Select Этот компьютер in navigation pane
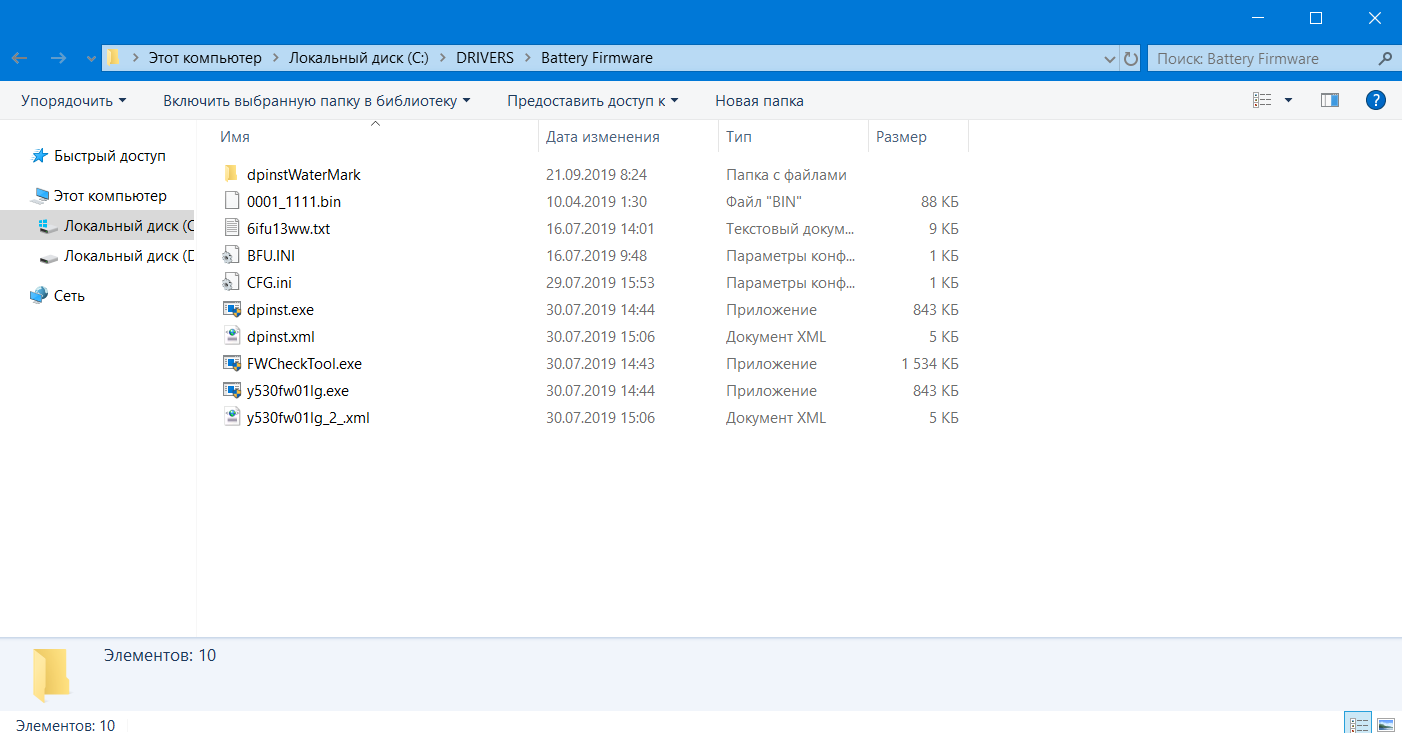The width and height of the screenshot is (1402, 733). click(x=110, y=196)
